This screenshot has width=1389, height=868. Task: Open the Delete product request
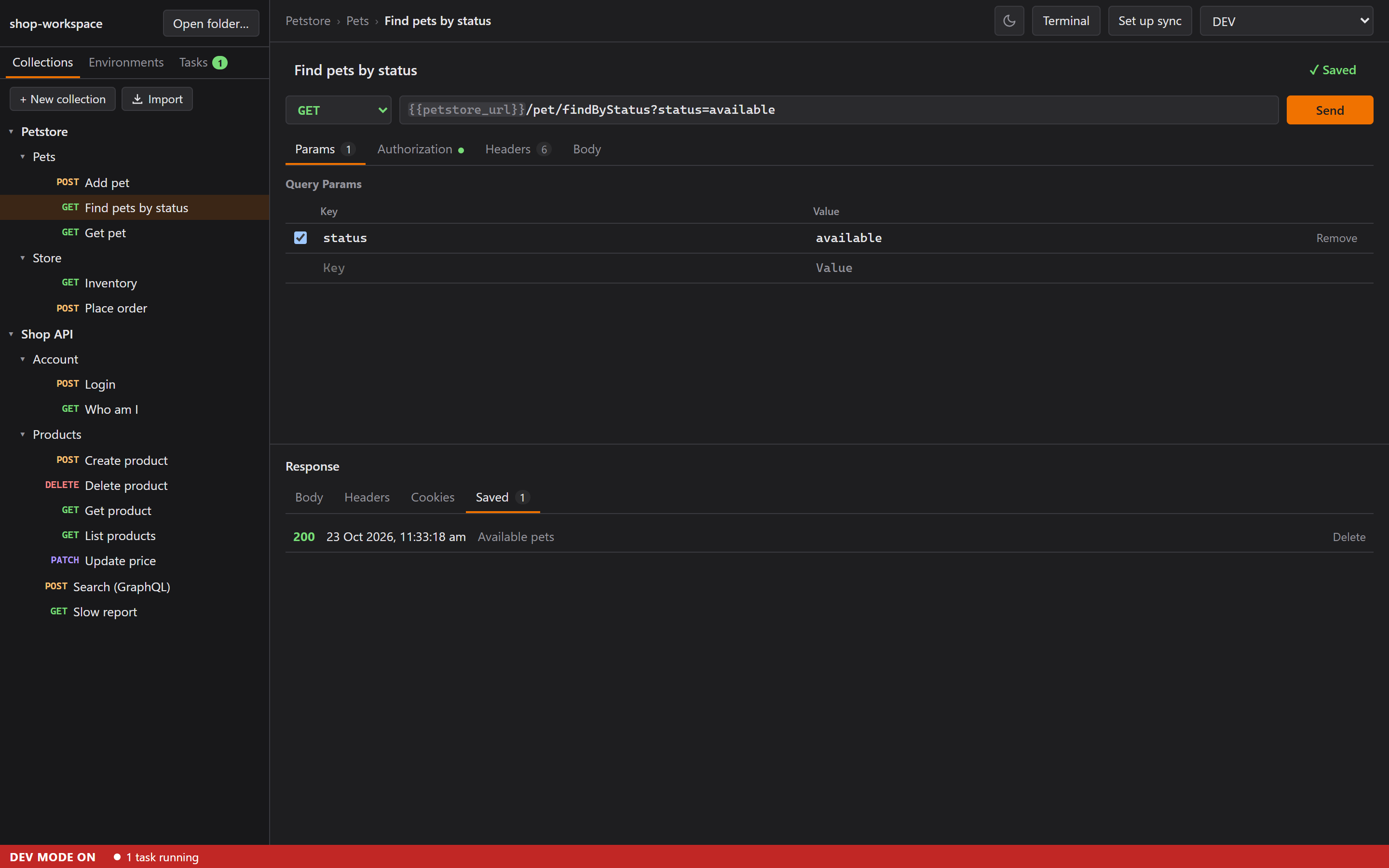click(134, 485)
